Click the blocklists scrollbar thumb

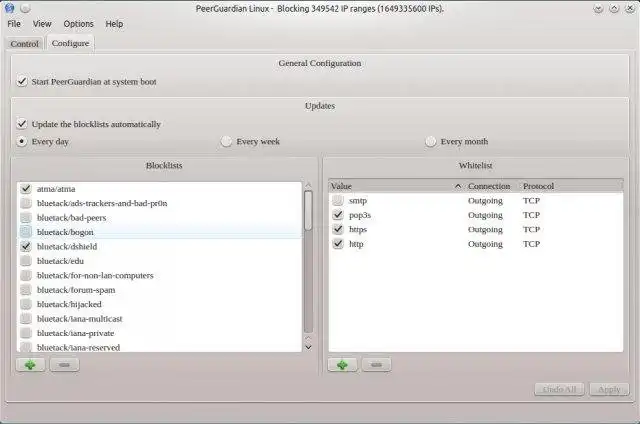[308, 211]
